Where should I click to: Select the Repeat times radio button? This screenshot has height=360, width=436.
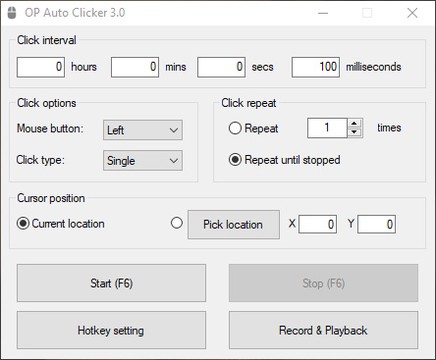coord(235,128)
